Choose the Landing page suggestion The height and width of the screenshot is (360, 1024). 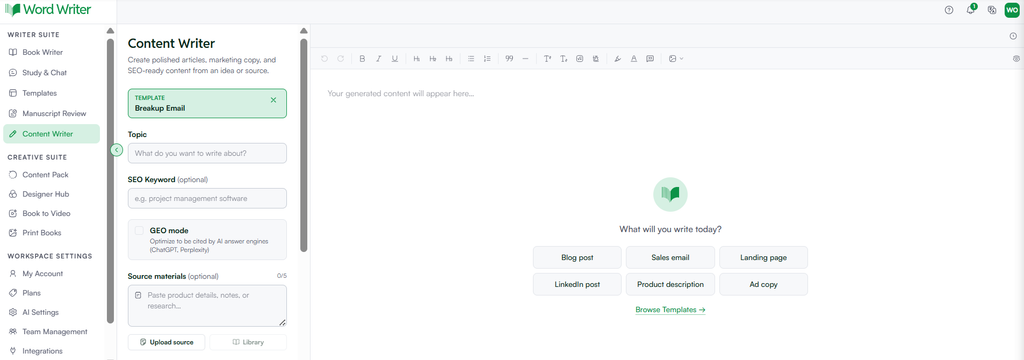pyautogui.click(x=763, y=257)
